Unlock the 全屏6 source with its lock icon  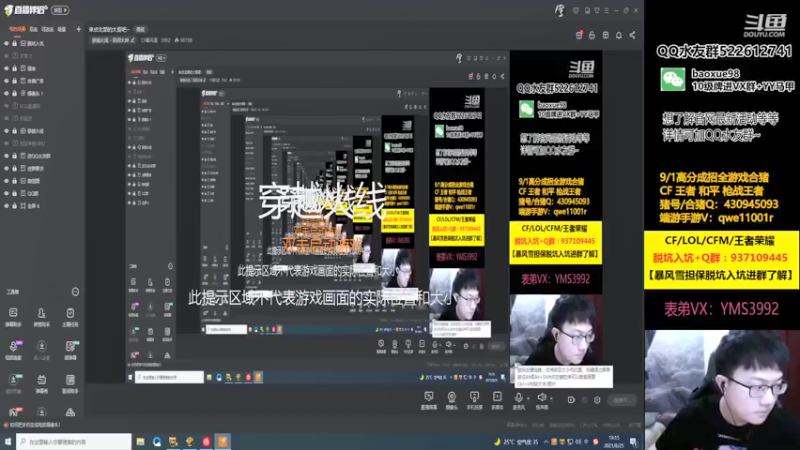pyautogui.click(x=14, y=206)
